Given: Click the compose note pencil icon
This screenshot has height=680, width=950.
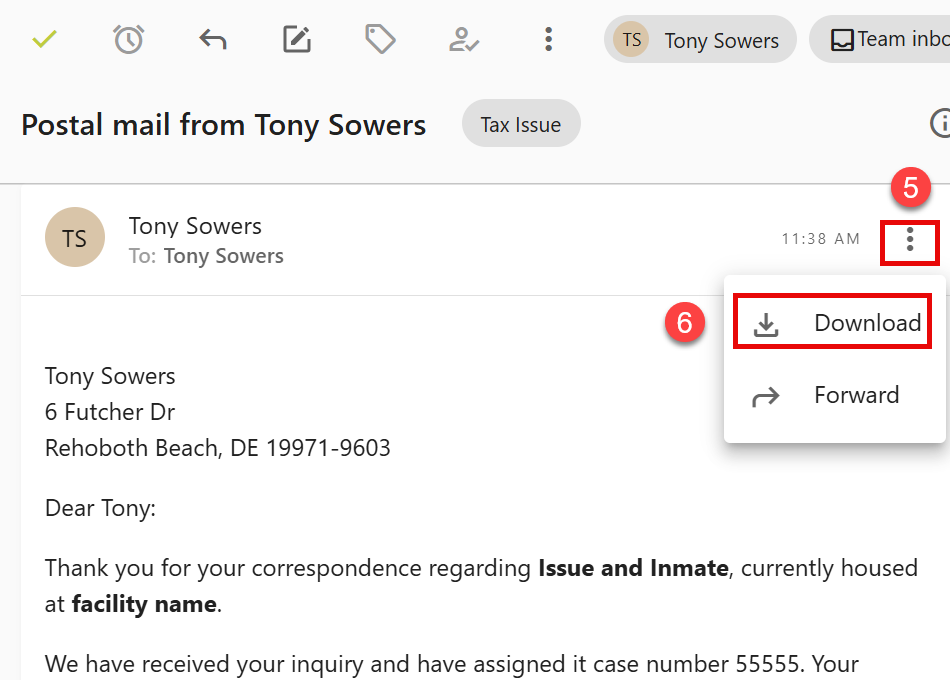Looking at the screenshot, I should click(x=296, y=39).
